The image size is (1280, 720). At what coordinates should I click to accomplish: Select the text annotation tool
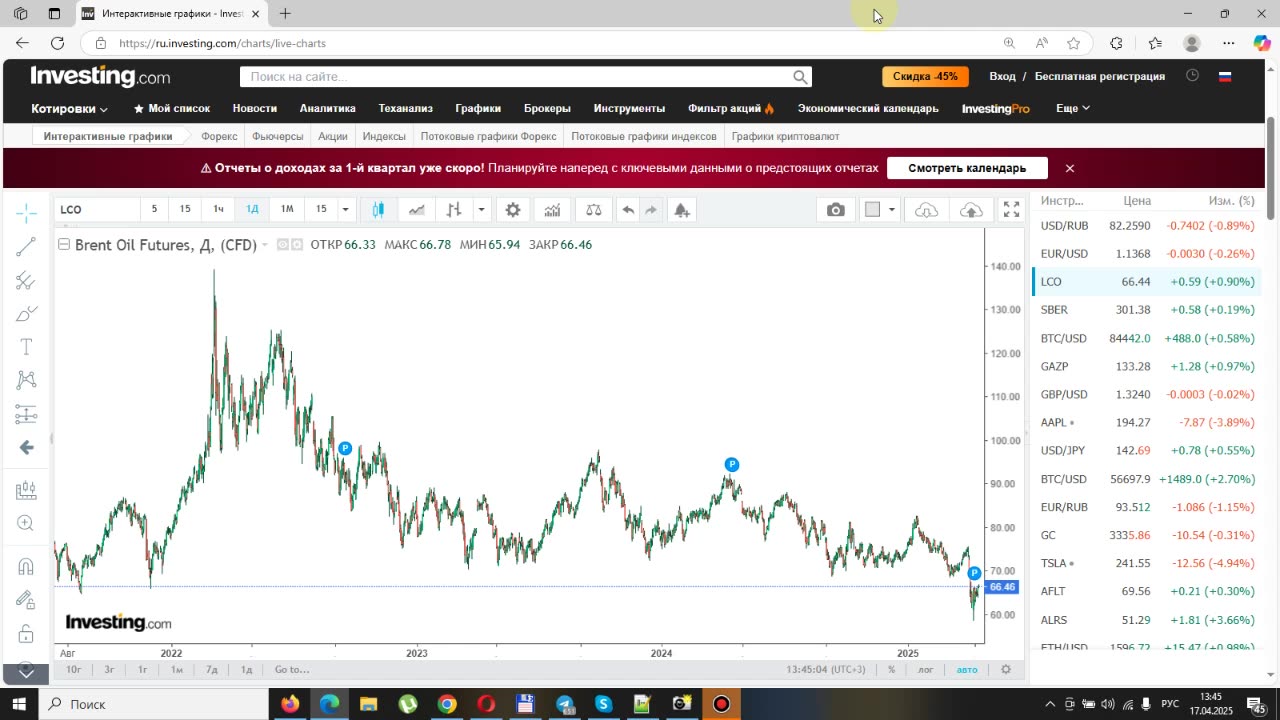point(27,347)
